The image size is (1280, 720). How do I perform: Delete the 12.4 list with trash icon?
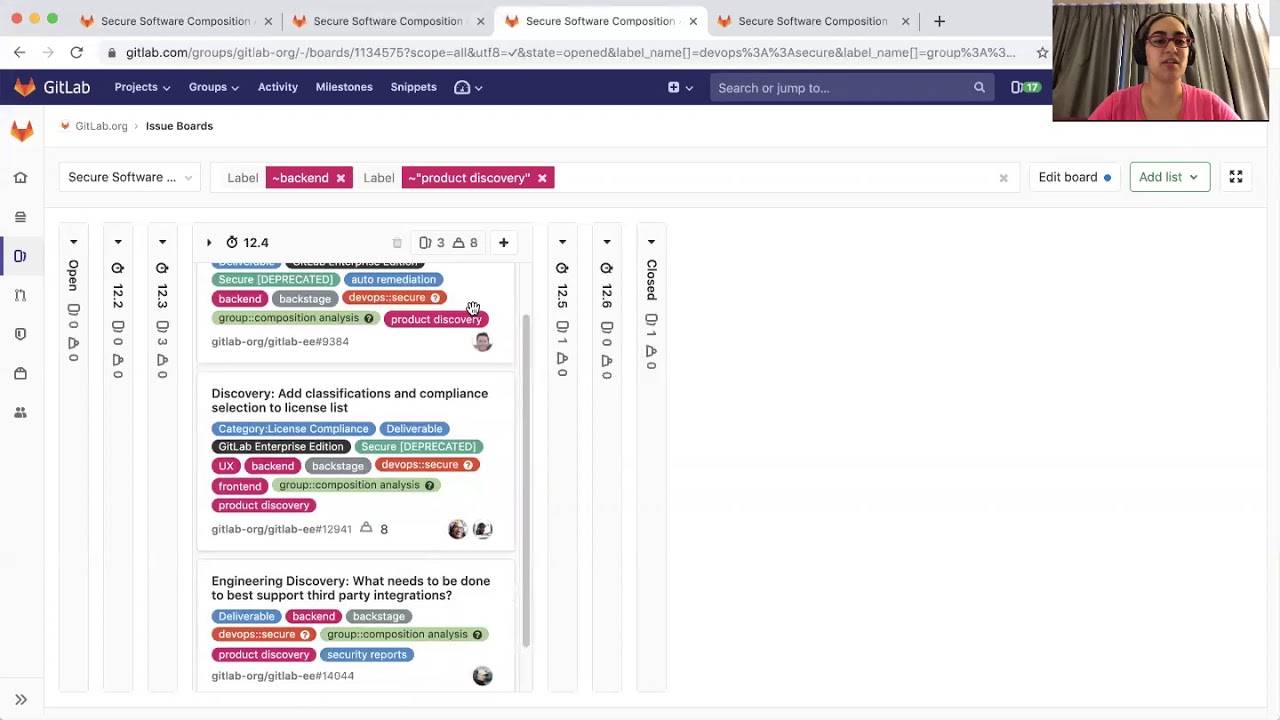click(397, 242)
